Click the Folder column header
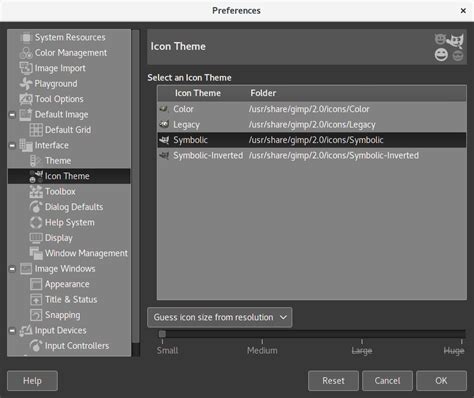The image size is (474, 398). pos(356,93)
